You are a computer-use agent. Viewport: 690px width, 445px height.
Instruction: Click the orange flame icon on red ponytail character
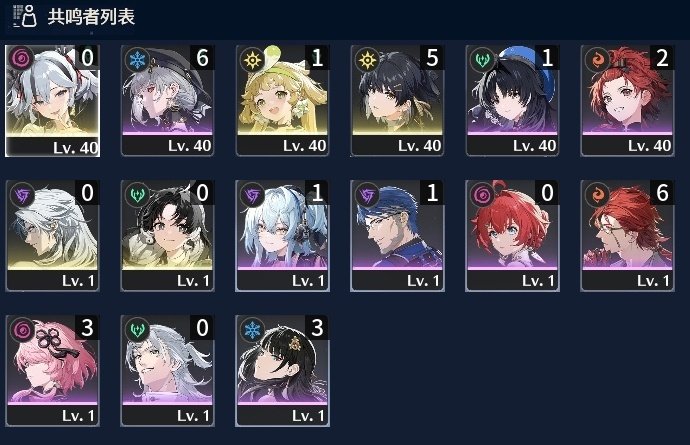point(598,59)
